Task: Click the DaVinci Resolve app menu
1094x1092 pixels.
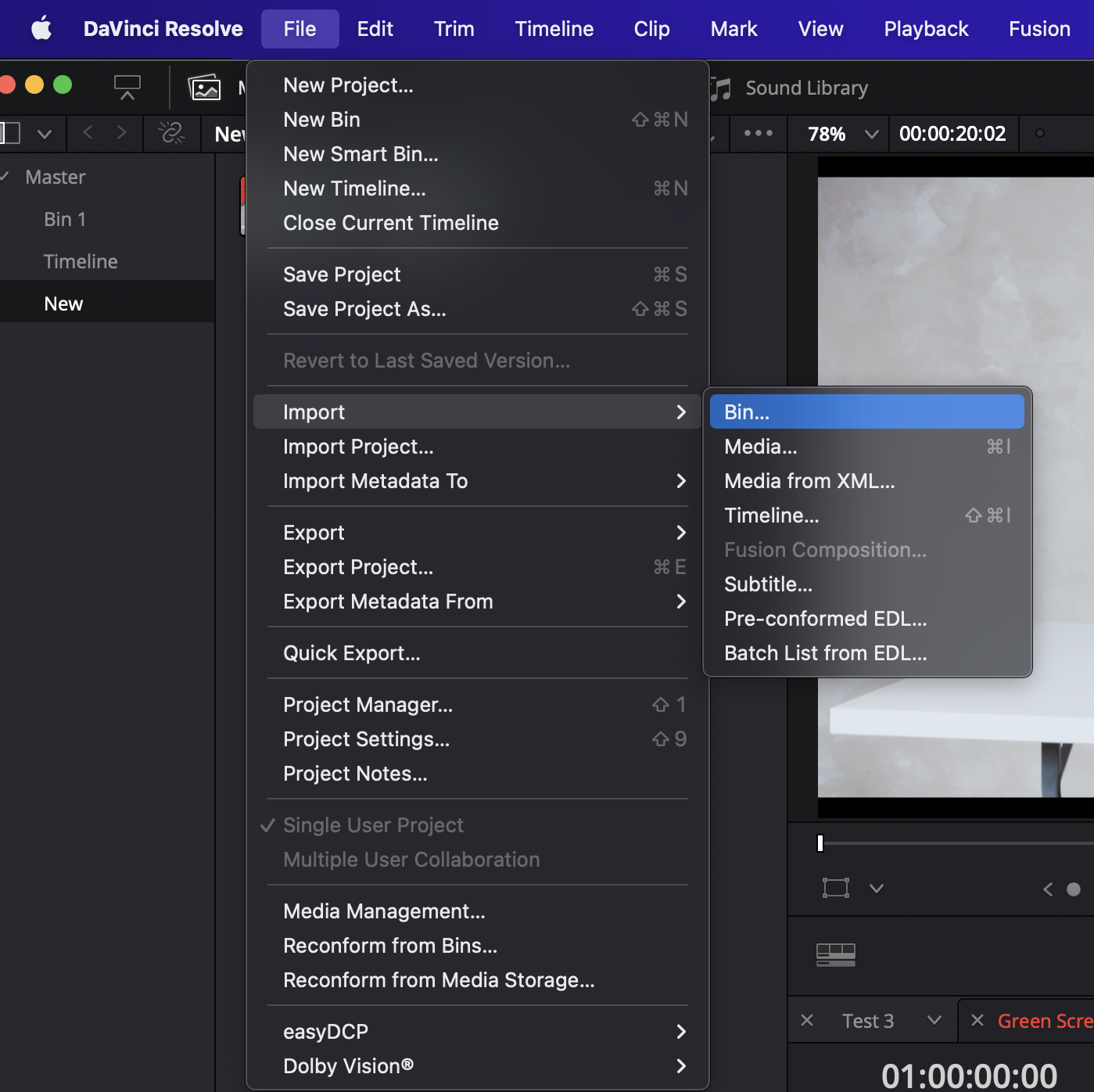Action: tap(163, 29)
